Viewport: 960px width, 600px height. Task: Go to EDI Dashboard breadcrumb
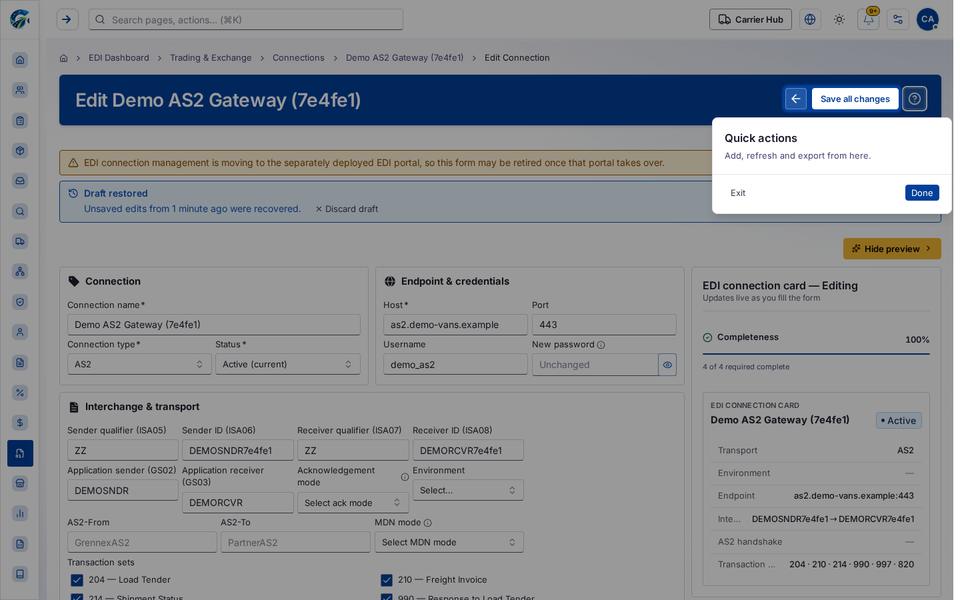pos(119,58)
